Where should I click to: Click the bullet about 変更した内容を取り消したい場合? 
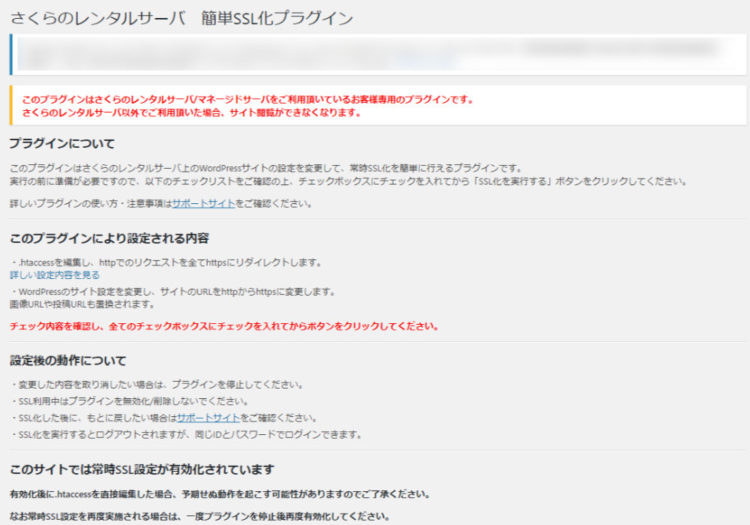tap(156, 384)
